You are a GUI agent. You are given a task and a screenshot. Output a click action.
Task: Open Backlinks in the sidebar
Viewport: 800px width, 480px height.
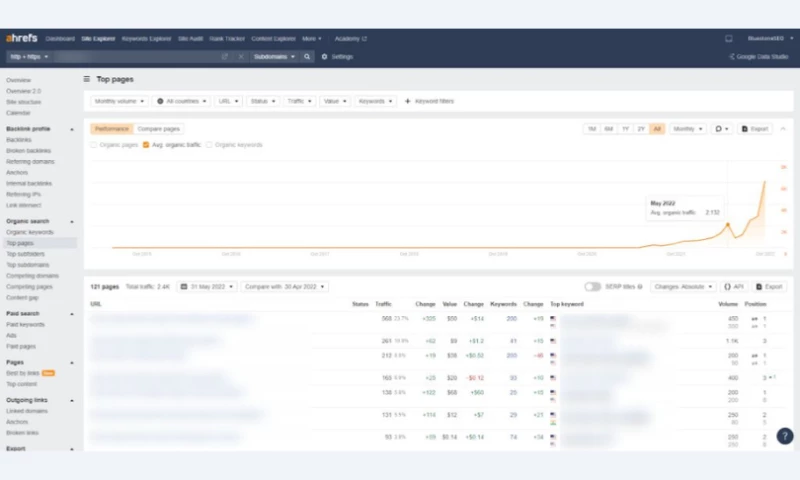[x=19, y=140]
